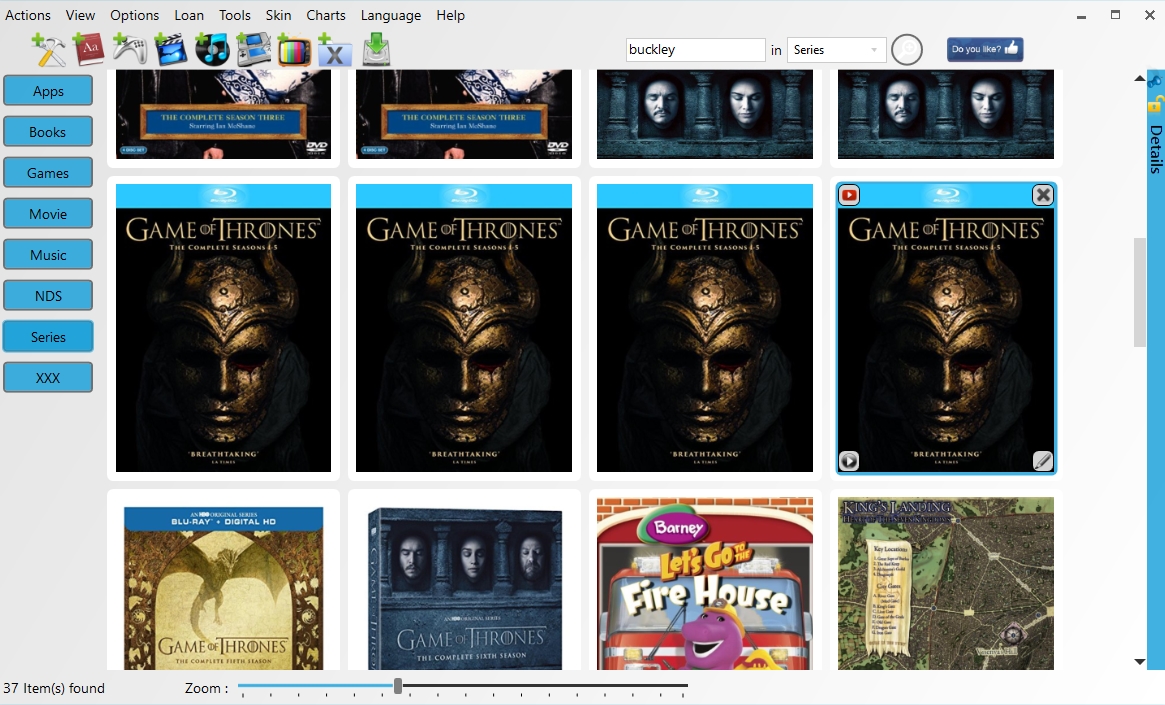Switch to the Music category
Image resolution: width=1165 pixels, height=705 pixels.
pyautogui.click(x=48, y=254)
